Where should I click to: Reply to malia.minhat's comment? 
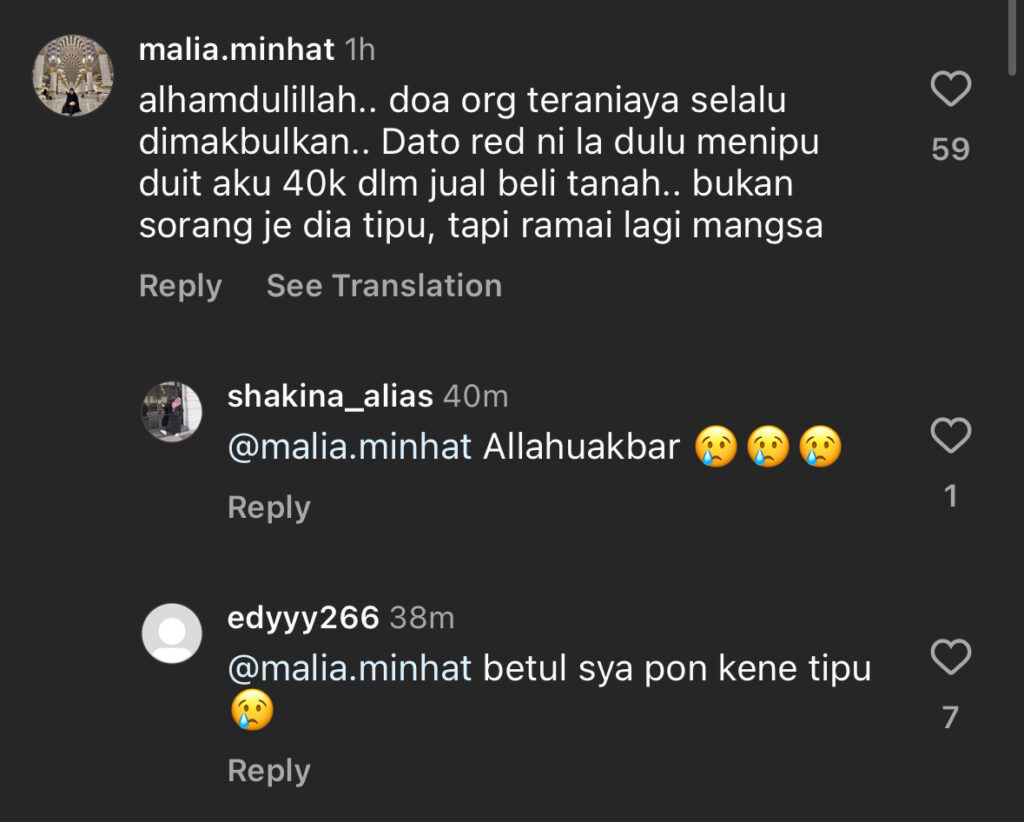click(180, 286)
